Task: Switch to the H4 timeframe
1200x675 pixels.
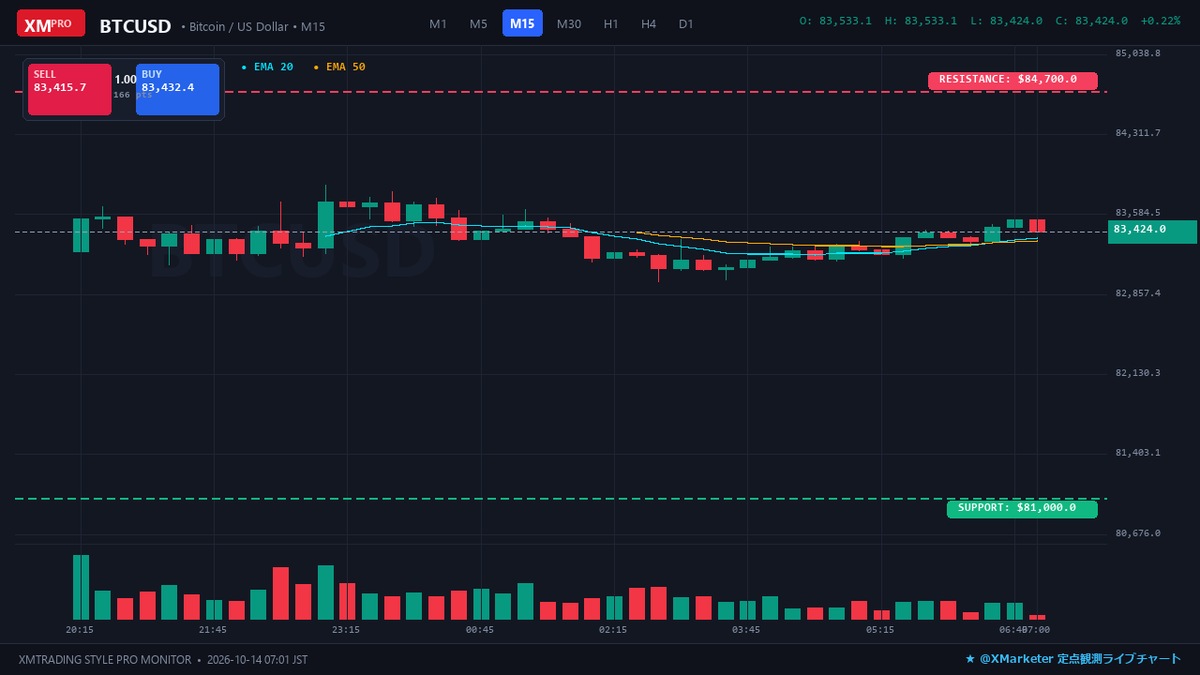Action: pyautogui.click(x=649, y=24)
